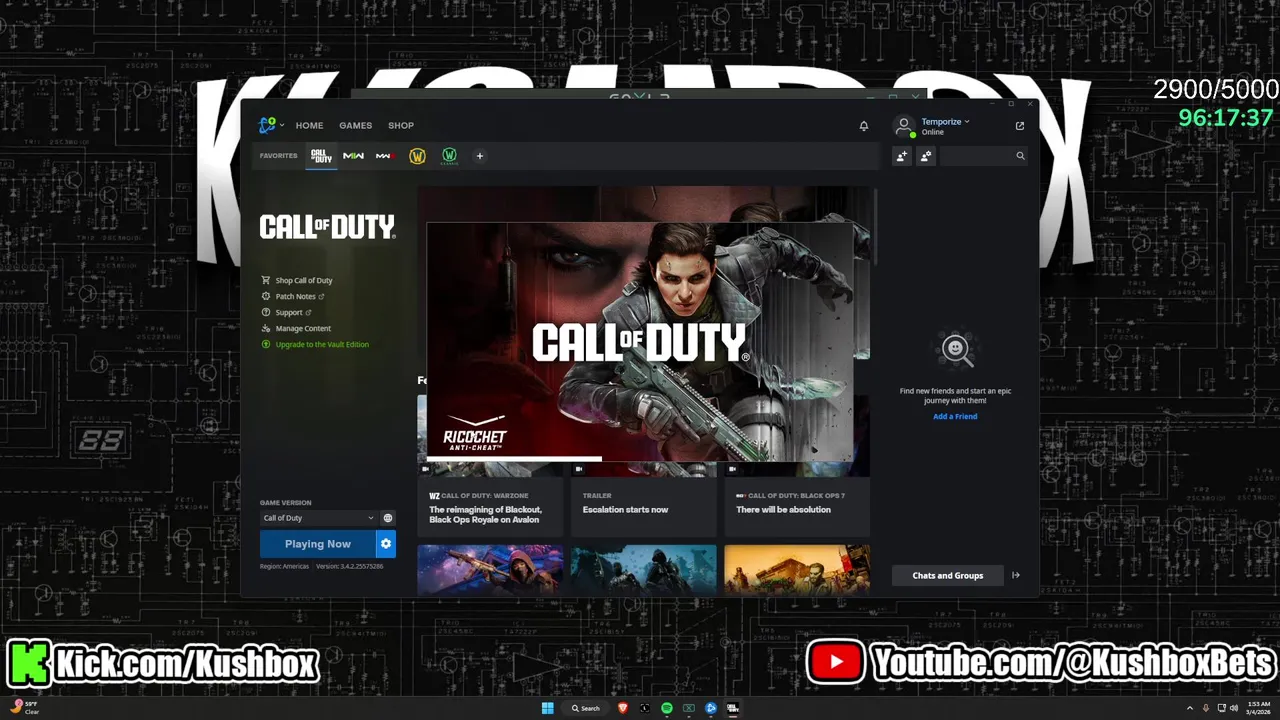Image resolution: width=1280 pixels, height=720 pixels.
Task: Open the Windows Start menu
Action: click(x=547, y=708)
